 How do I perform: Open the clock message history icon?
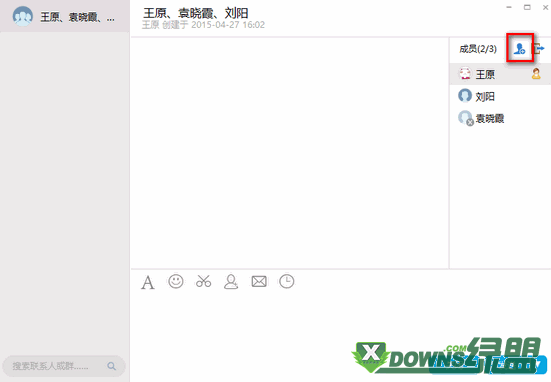287,281
